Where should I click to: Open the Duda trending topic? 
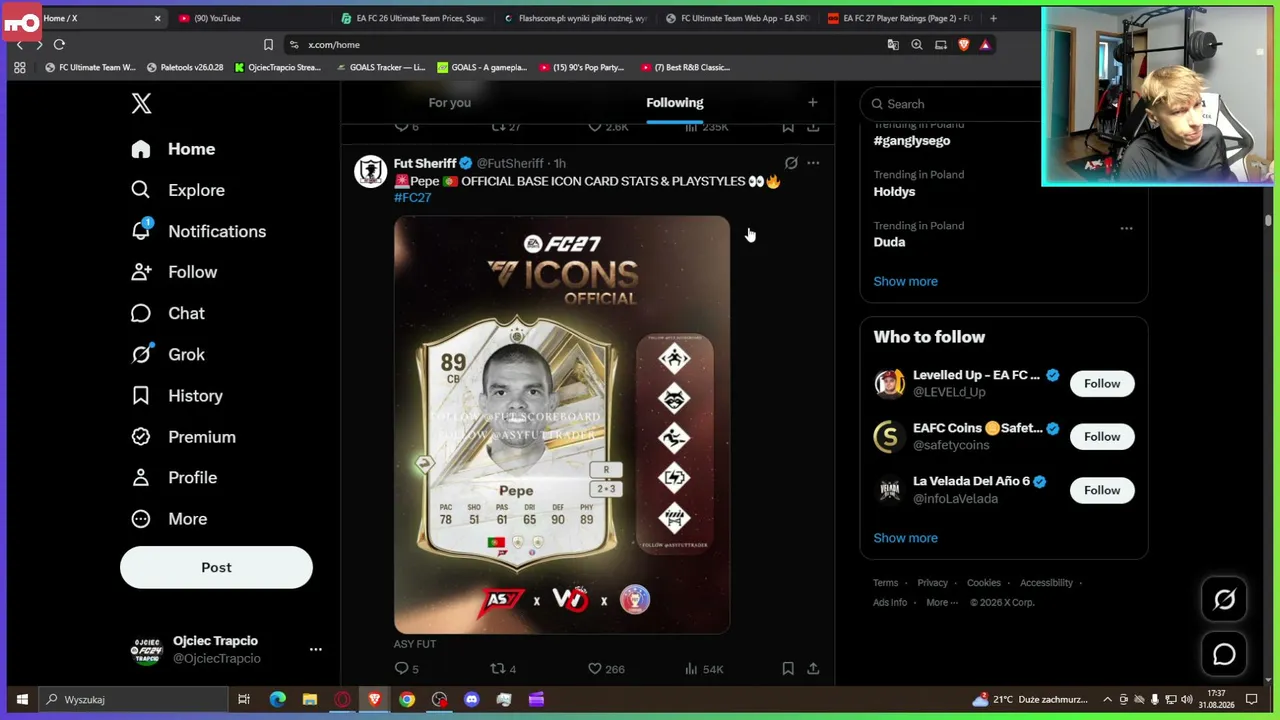889,242
